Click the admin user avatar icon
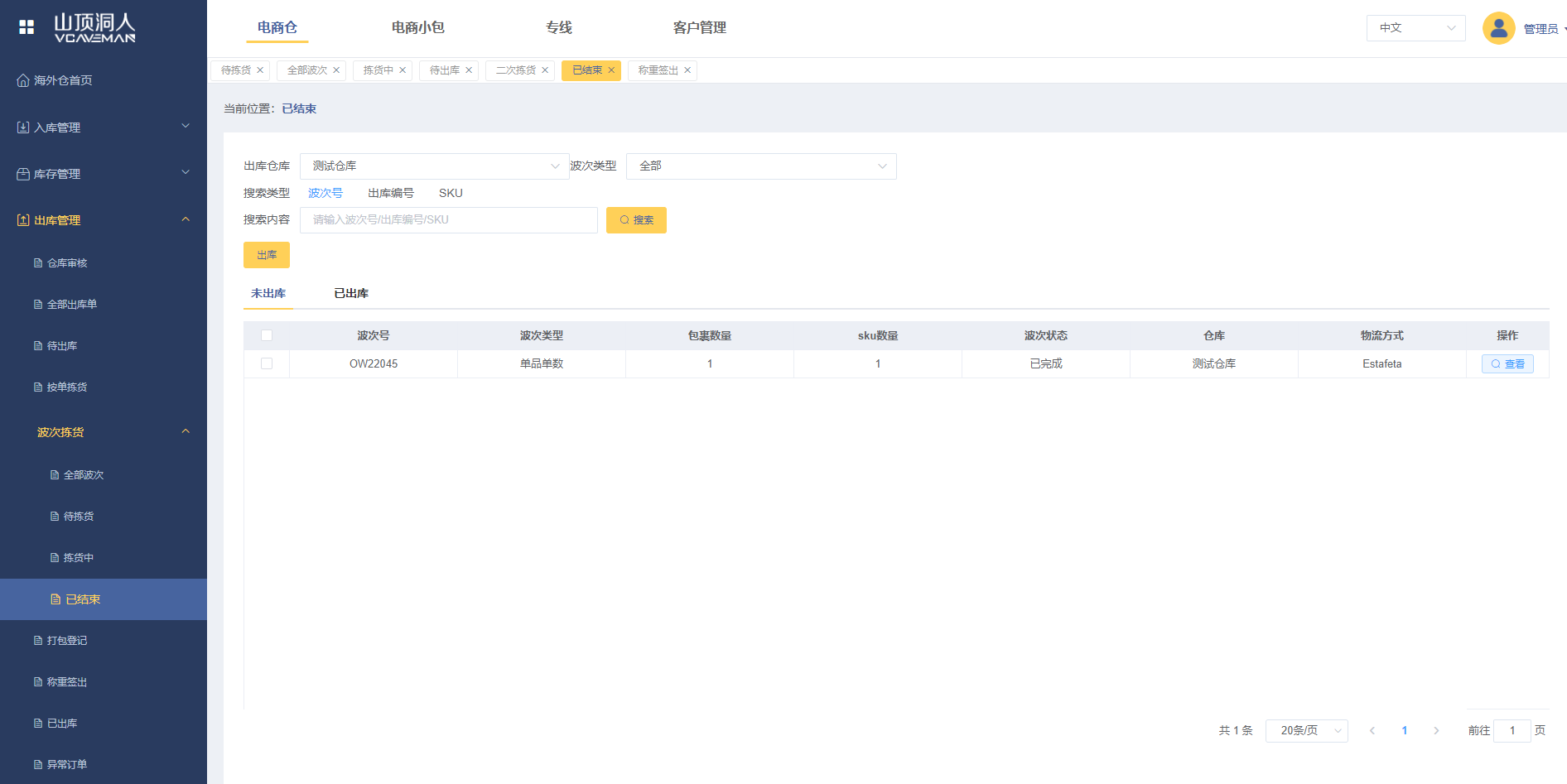This screenshot has height=784, width=1567. point(1497,28)
